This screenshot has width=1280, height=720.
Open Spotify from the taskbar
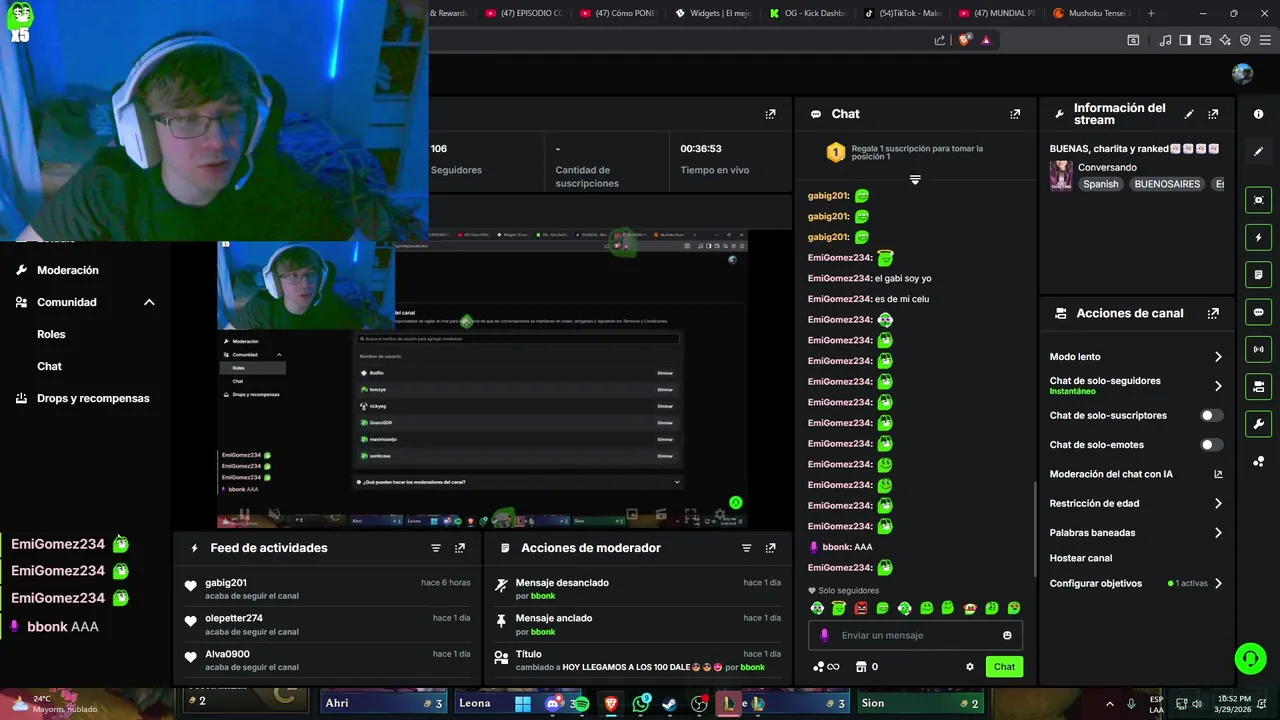[580, 704]
